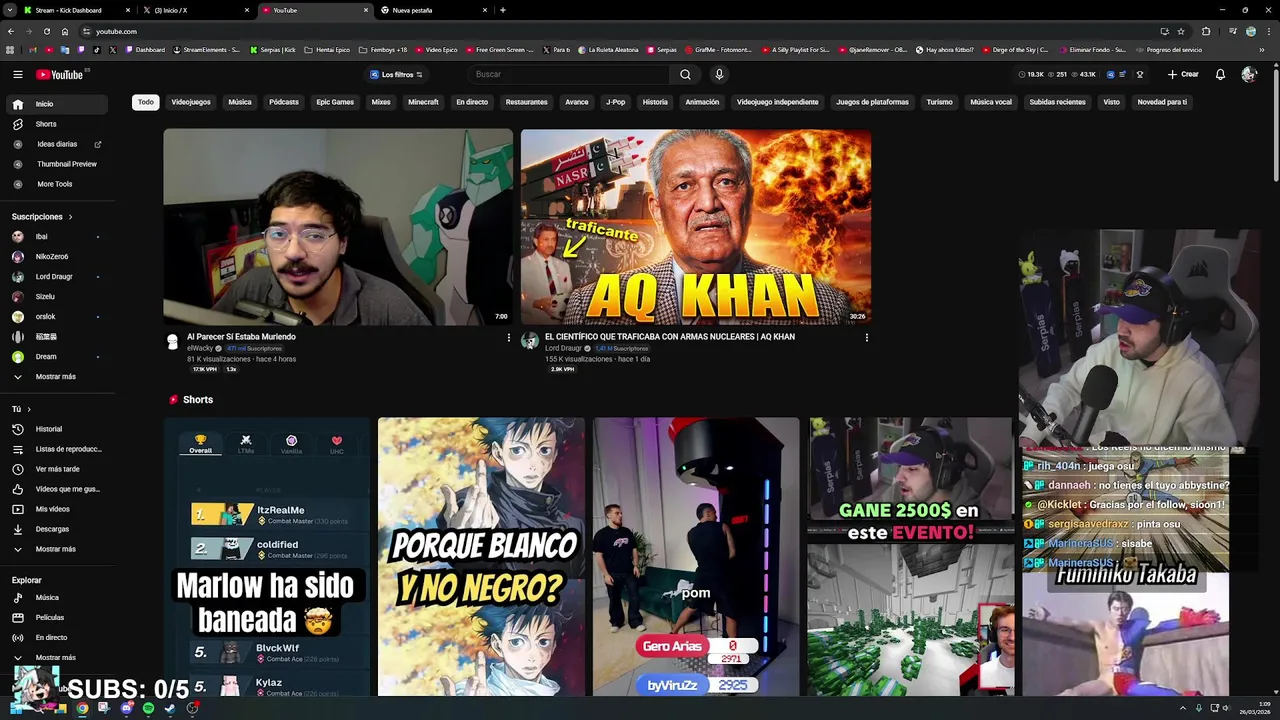Open options menu for Al Parecer video

pyautogui.click(x=508, y=338)
